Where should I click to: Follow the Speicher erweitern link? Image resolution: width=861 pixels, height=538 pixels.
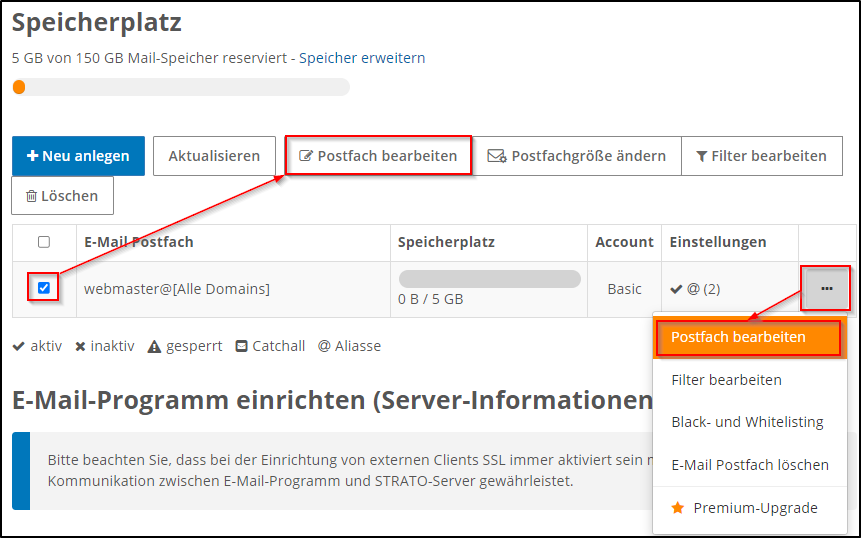[362, 58]
